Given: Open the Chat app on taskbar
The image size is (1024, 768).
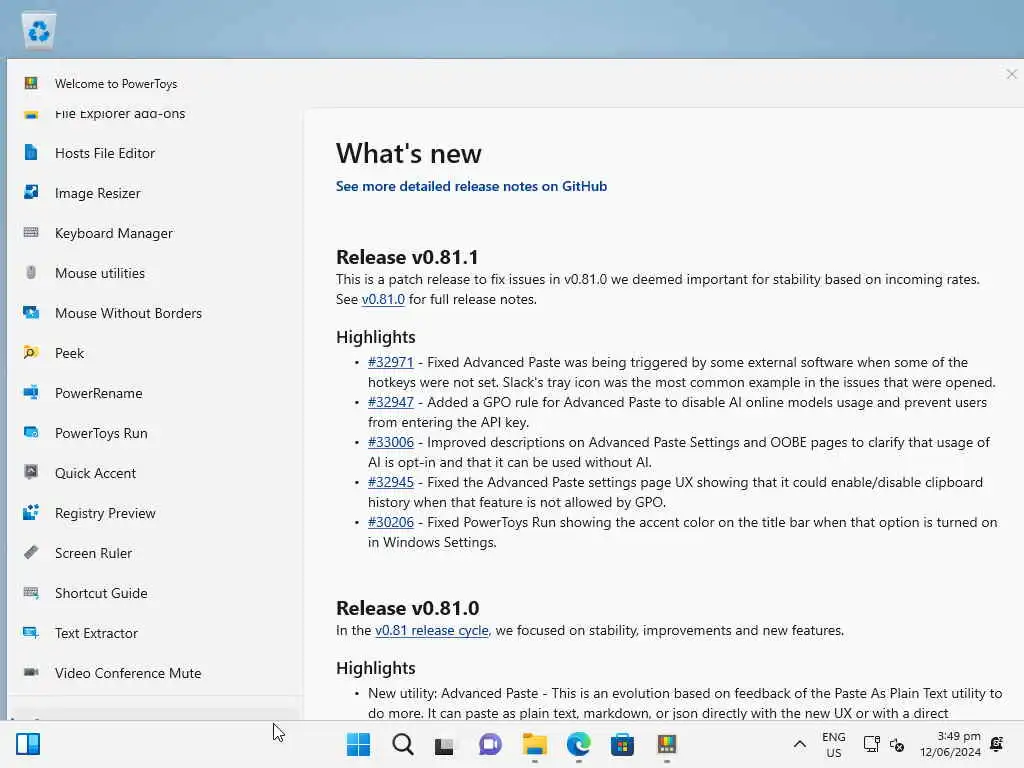Looking at the screenshot, I should pos(490,744).
